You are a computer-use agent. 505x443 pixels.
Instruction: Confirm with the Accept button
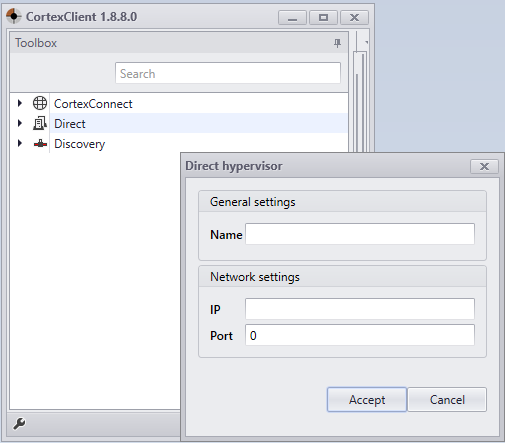pyautogui.click(x=367, y=399)
